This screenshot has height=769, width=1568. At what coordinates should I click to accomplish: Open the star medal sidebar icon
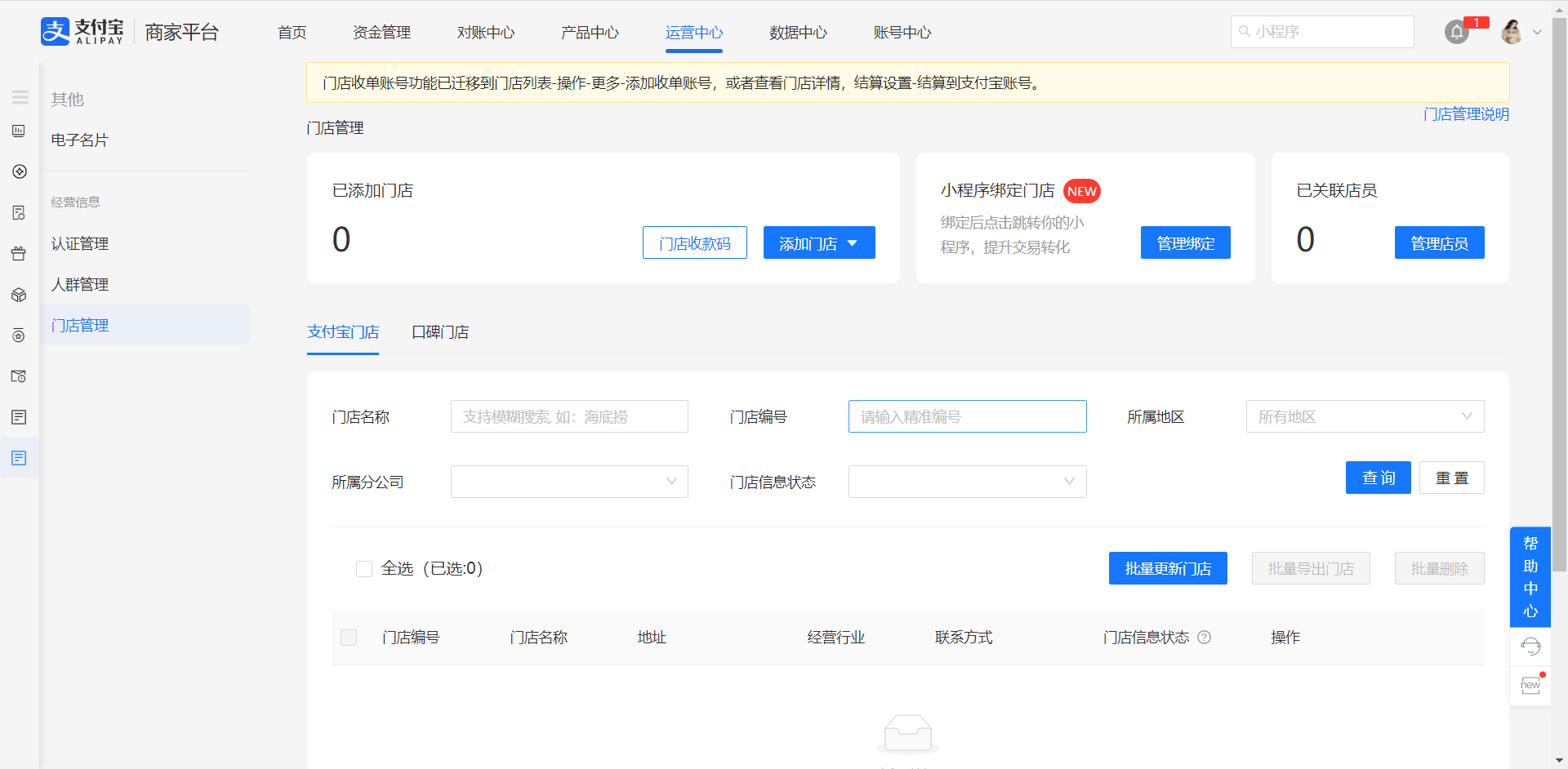[19, 336]
